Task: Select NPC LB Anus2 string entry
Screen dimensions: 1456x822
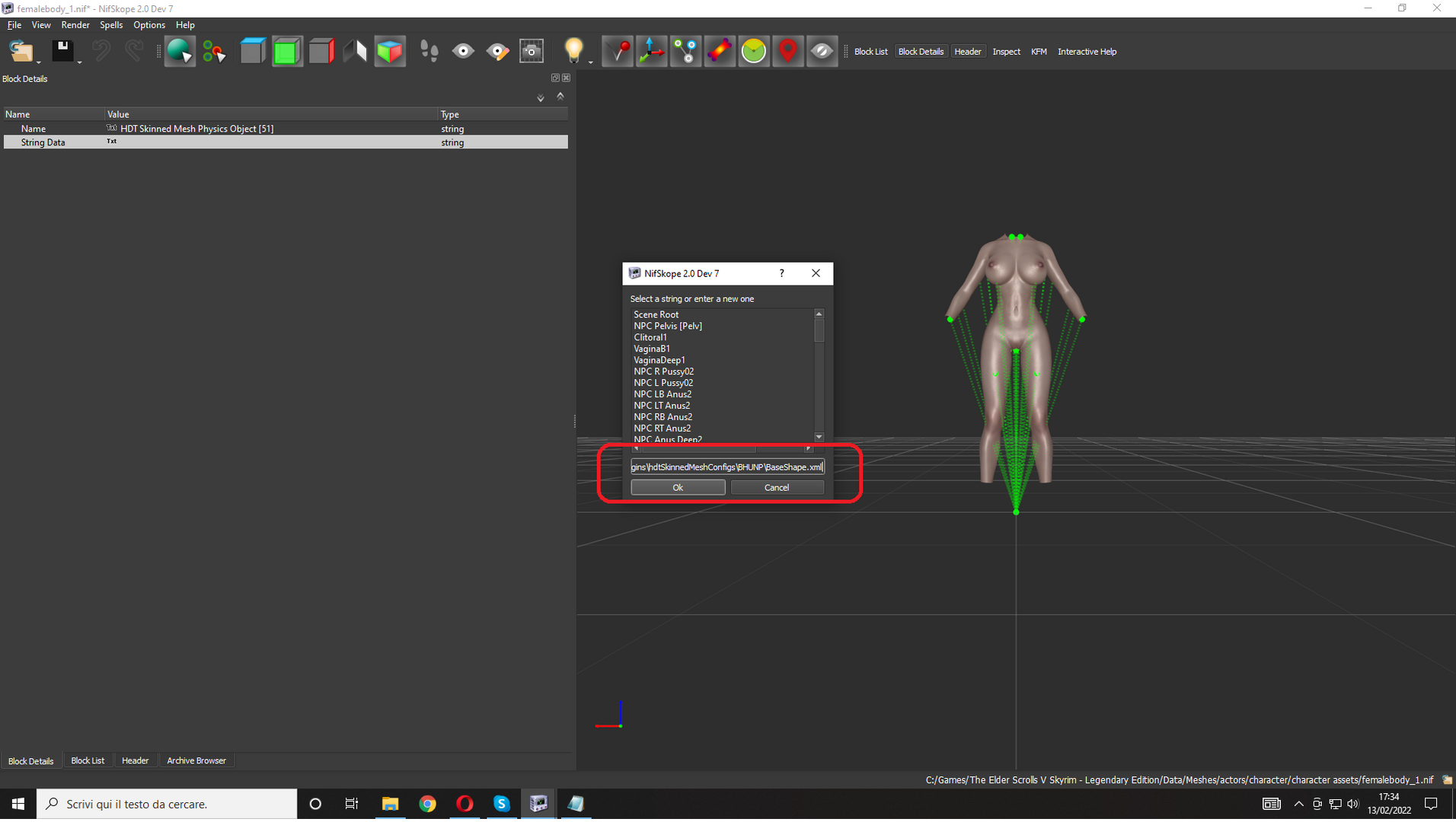Action: pos(663,394)
